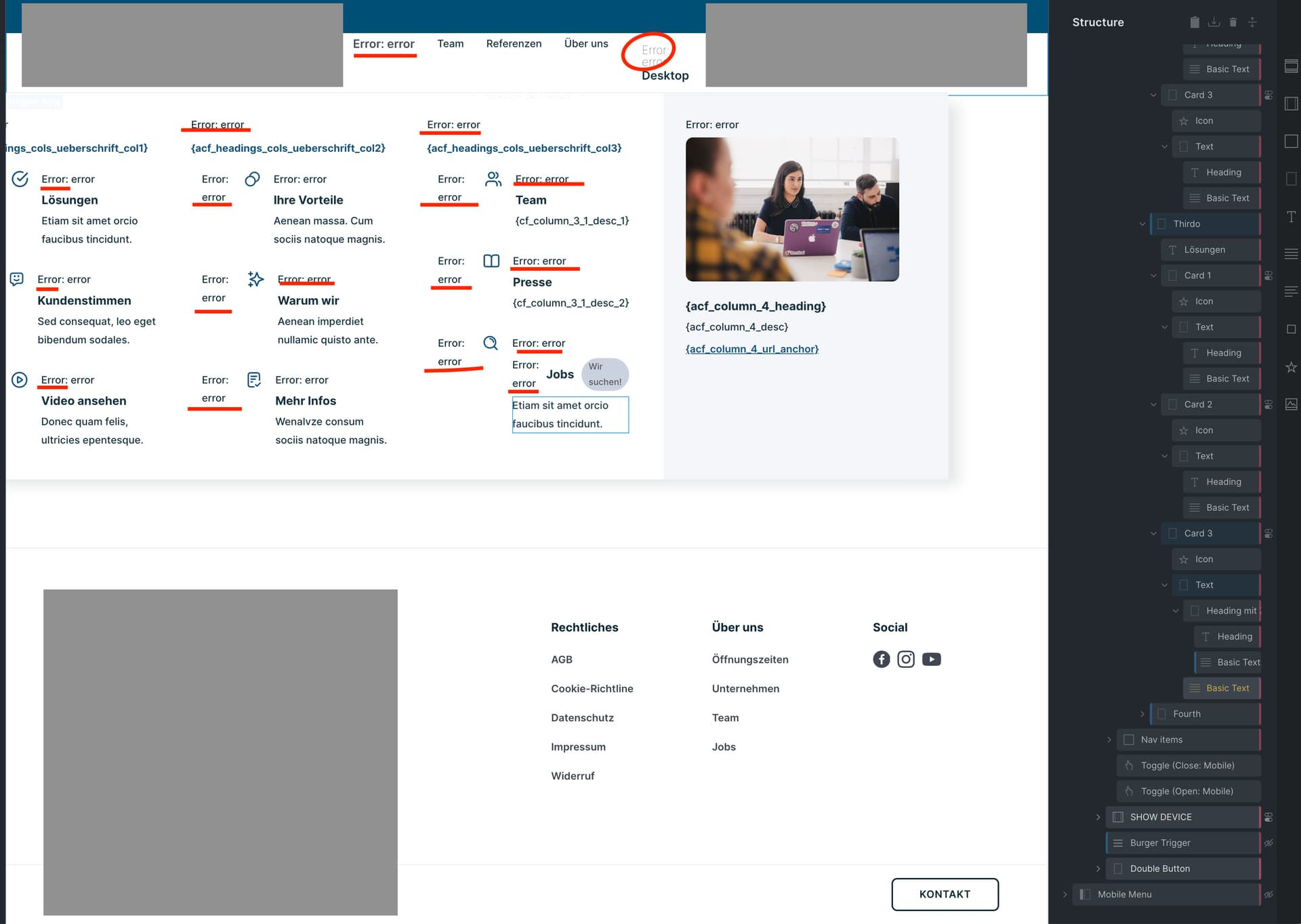This screenshot has width=1301, height=924.
Task: Open the Facebook social icon in footer
Action: (x=882, y=659)
